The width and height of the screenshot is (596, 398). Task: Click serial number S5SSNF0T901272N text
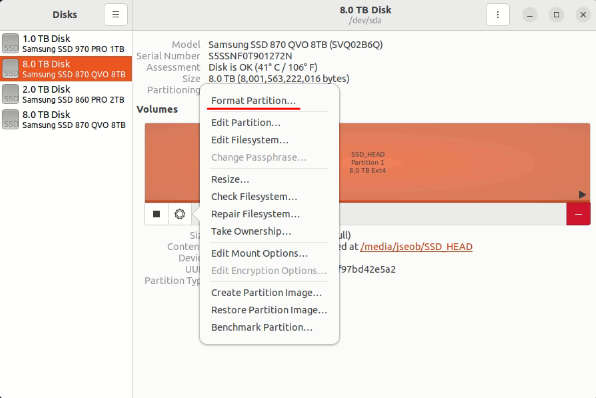pyautogui.click(x=250, y=56)
